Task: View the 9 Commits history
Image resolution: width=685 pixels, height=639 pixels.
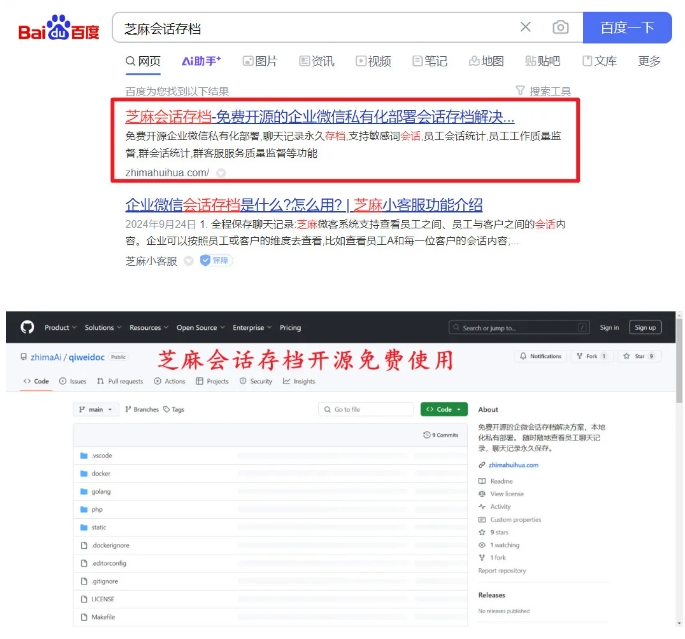Action: point(441,435)
